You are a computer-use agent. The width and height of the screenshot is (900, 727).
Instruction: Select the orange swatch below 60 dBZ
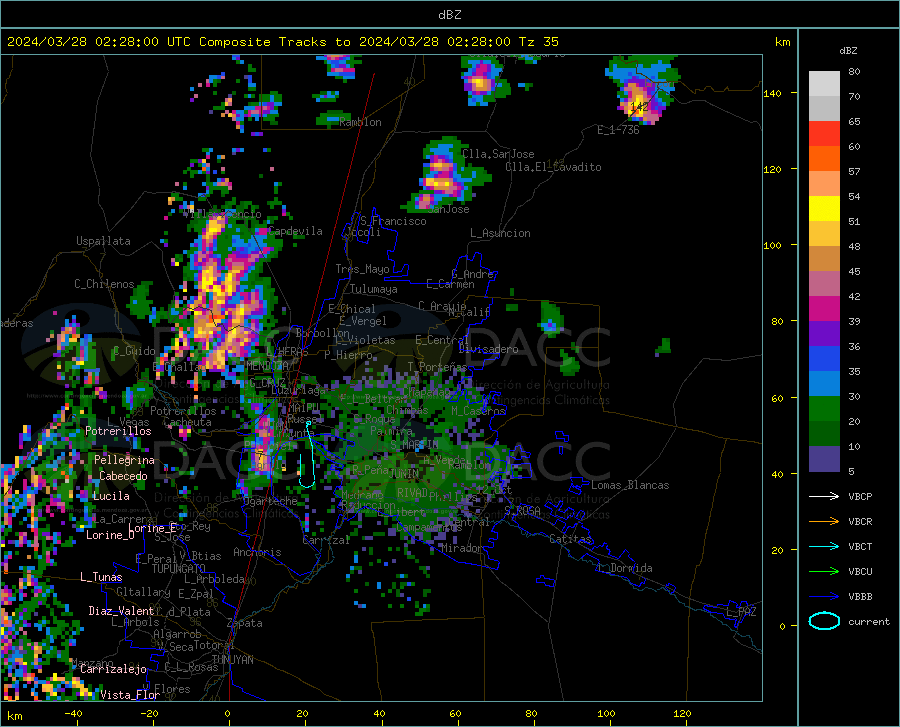pyautogui.click(x=824, y=159)
